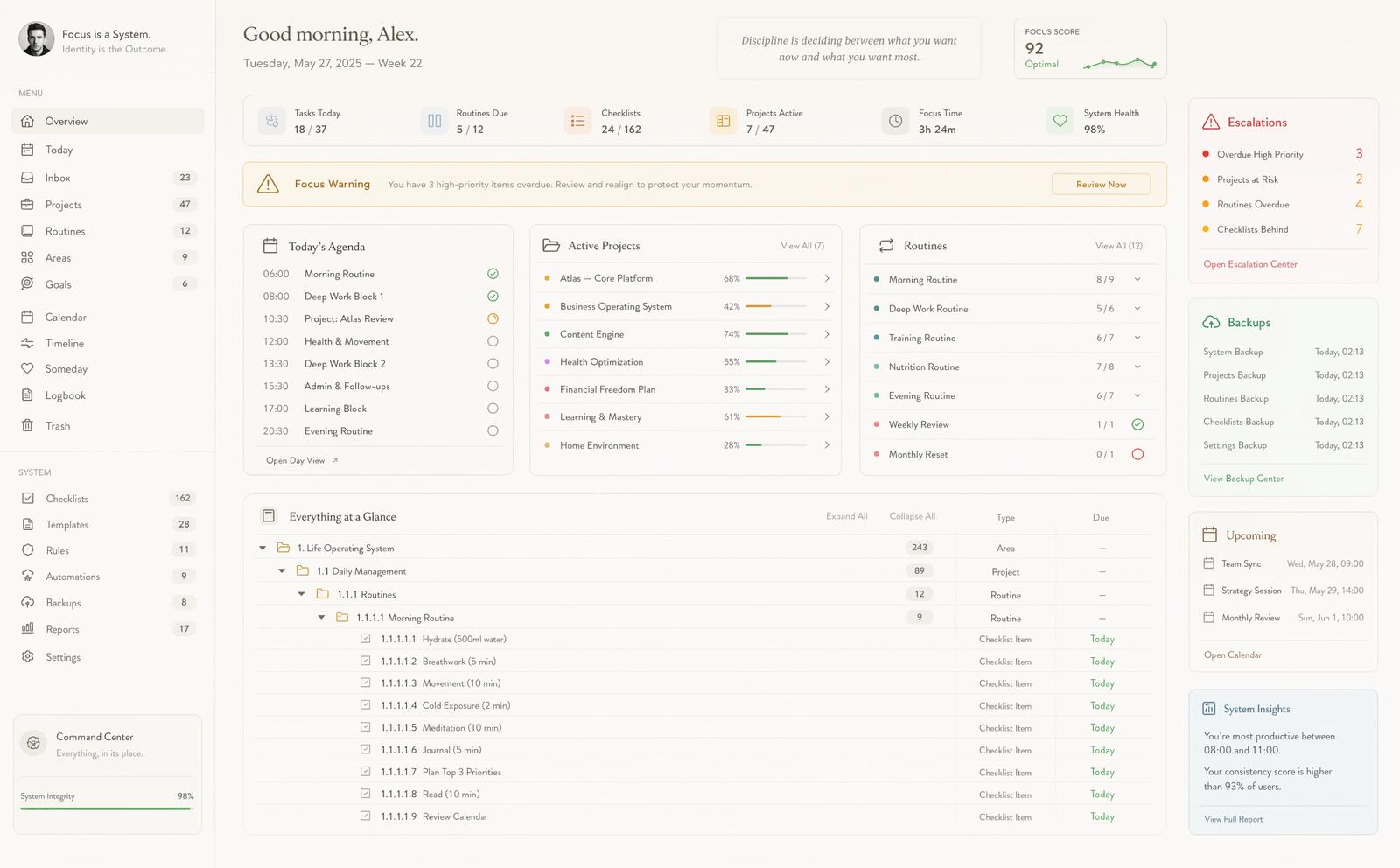This screenshot has width=1400, height=868.
Task: Open Atlas — Core Platform project arrow
Action: pyautogui.click(x=826, y=278)
